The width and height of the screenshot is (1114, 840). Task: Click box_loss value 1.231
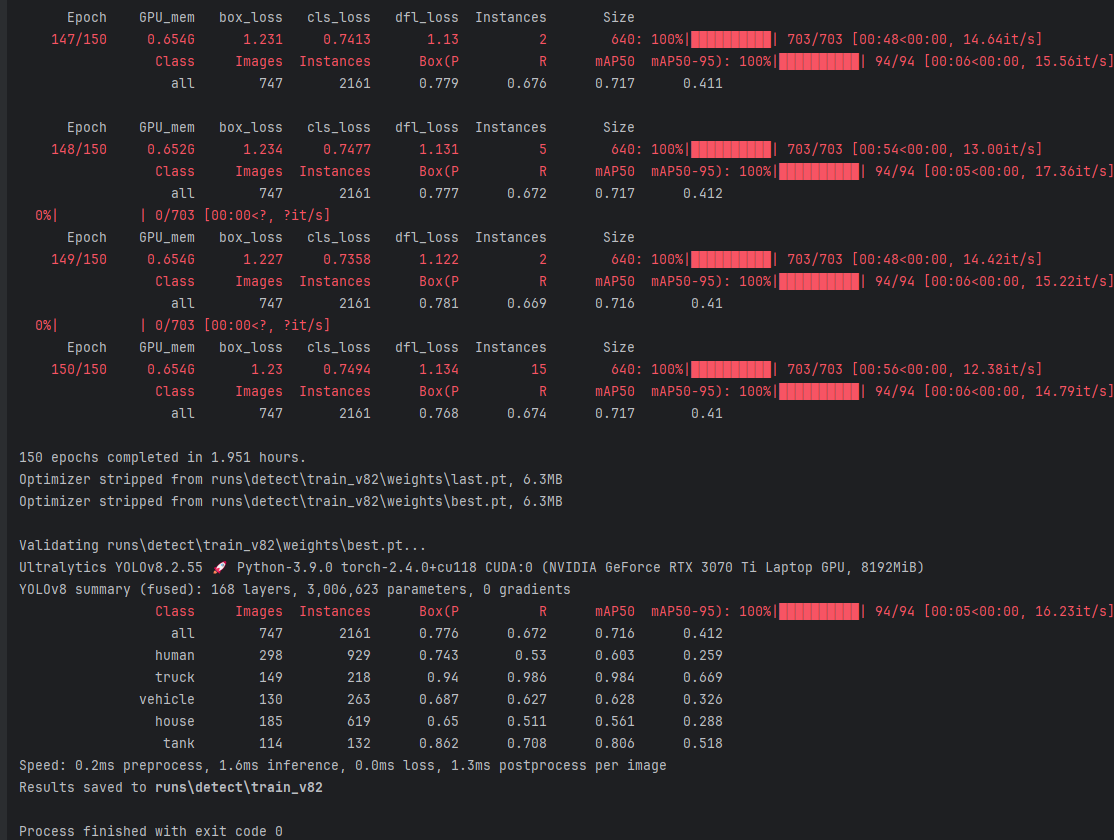point(263,39)
